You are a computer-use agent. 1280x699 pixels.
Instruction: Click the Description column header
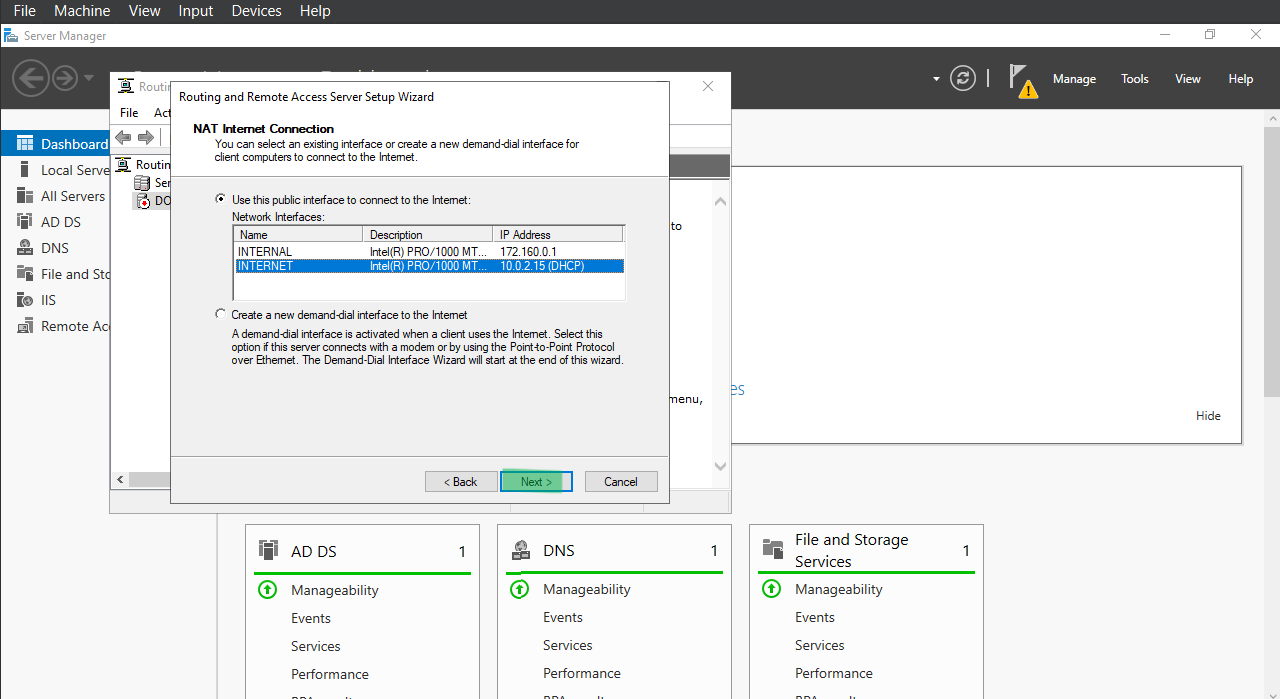click(428, 235)
